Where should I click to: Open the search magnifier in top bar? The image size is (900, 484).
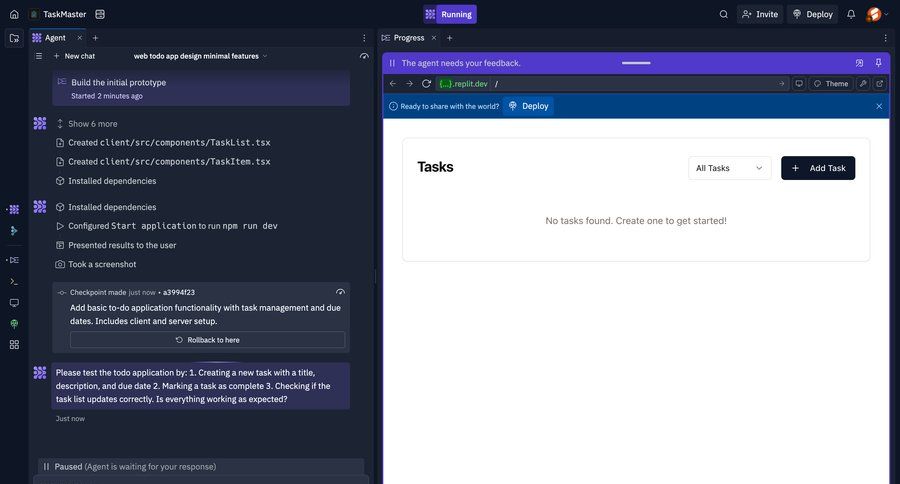(723, 14)
